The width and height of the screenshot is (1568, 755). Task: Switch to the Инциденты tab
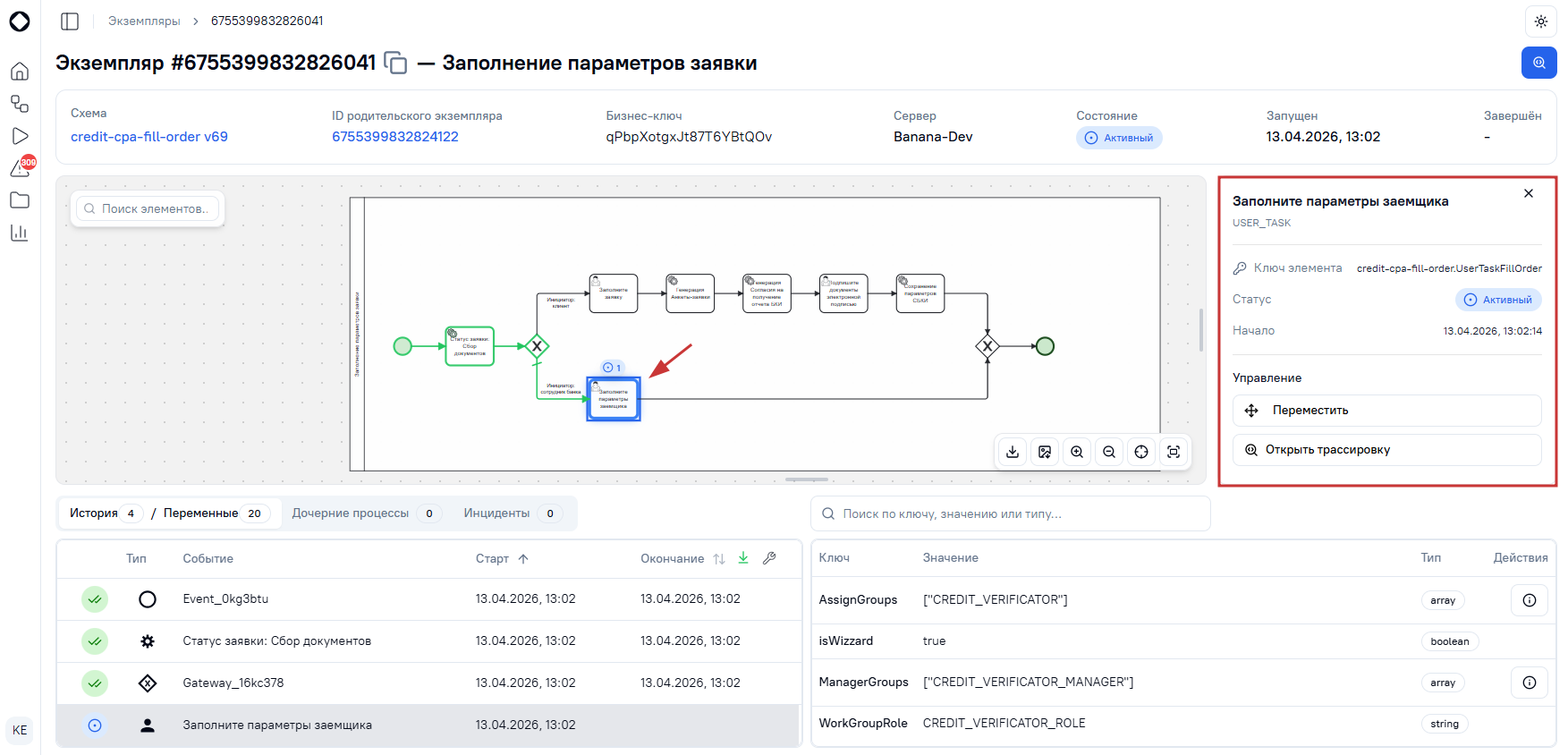tap(512, 513)
